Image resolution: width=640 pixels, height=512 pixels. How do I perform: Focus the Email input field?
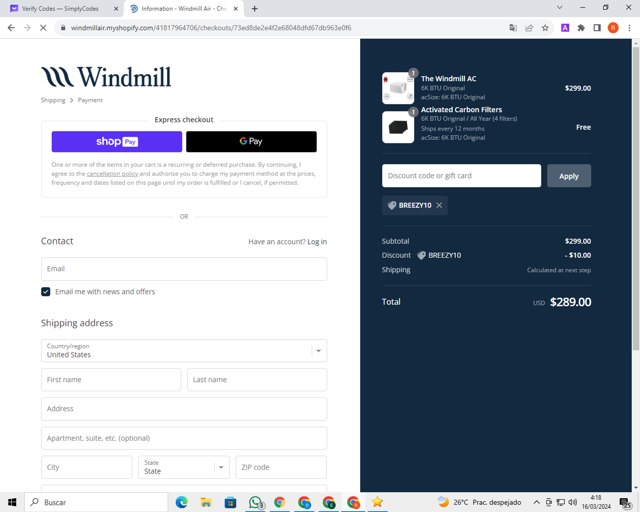[x=184, y=269]
